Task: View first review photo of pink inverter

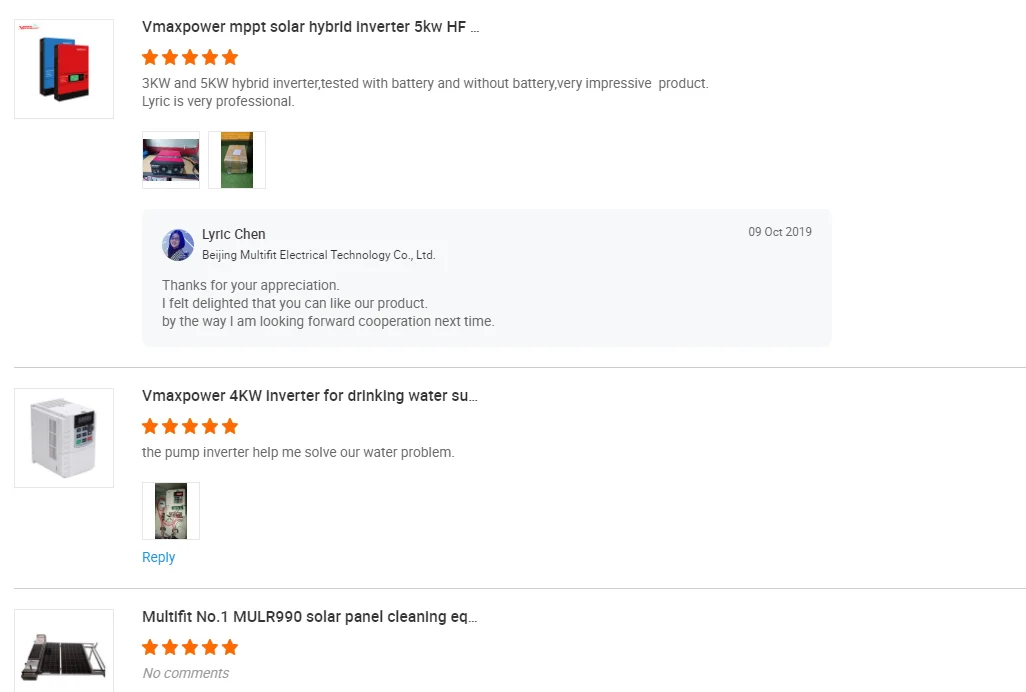Action: pos(171,160)
